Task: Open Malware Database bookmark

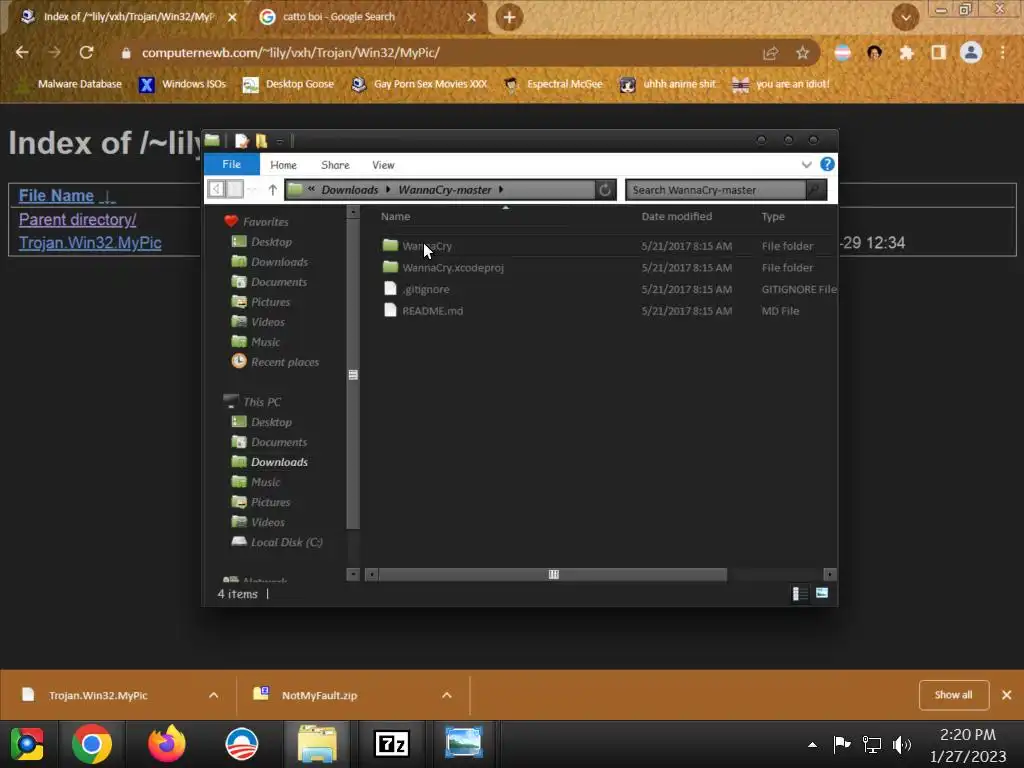Action: point(71,84)
